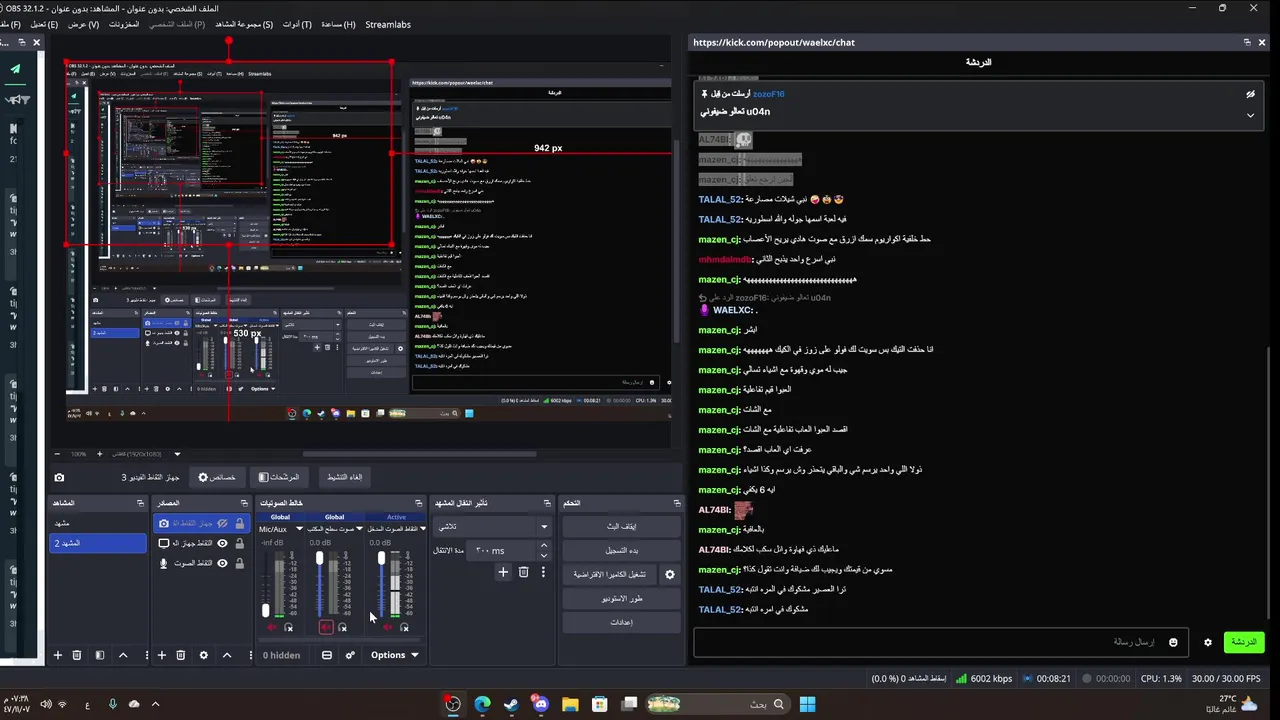Remove scene transition trash icon
Viewport: 1280px width, 720px height.
point(523,572)
